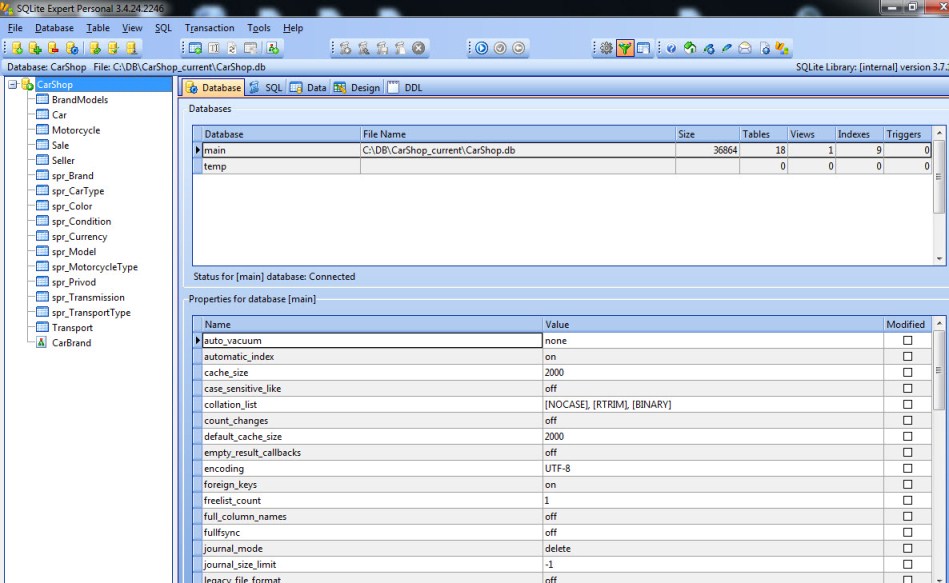Click the new table toolbar icon
Screen dimensions: 949x583
coord(196,47)
